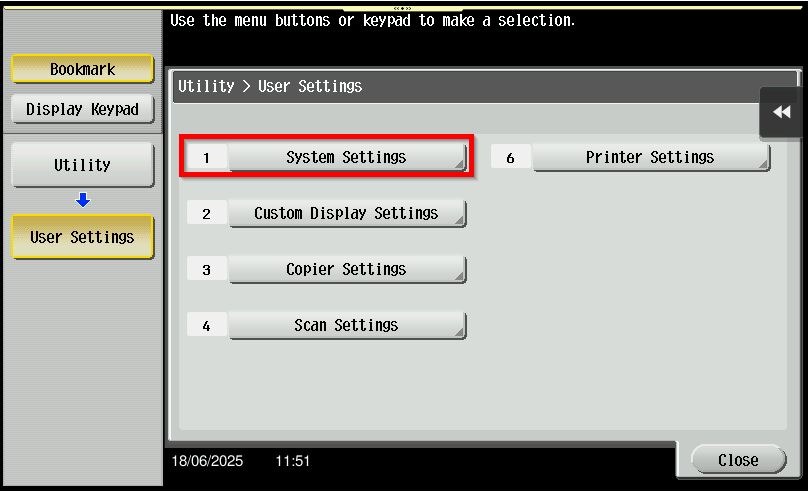Viewport: 809px width, 492px height.
Task: Open Printer Settings menu
Action: tap(651, 157)
